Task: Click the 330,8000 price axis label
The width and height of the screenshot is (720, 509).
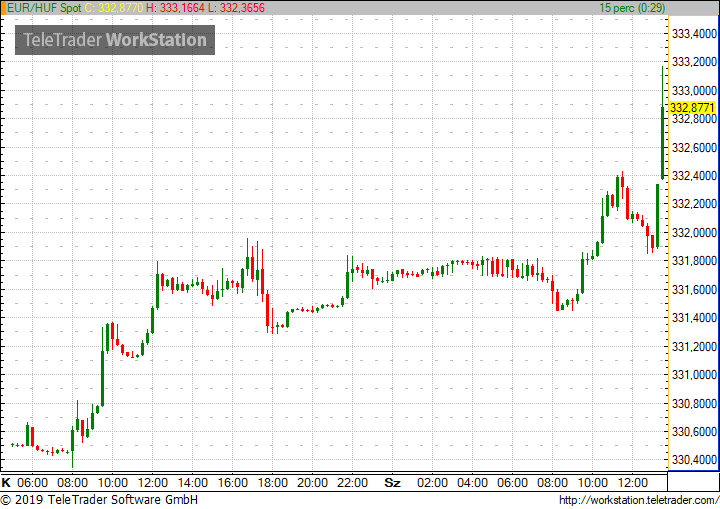Action: tap(694, 403)
